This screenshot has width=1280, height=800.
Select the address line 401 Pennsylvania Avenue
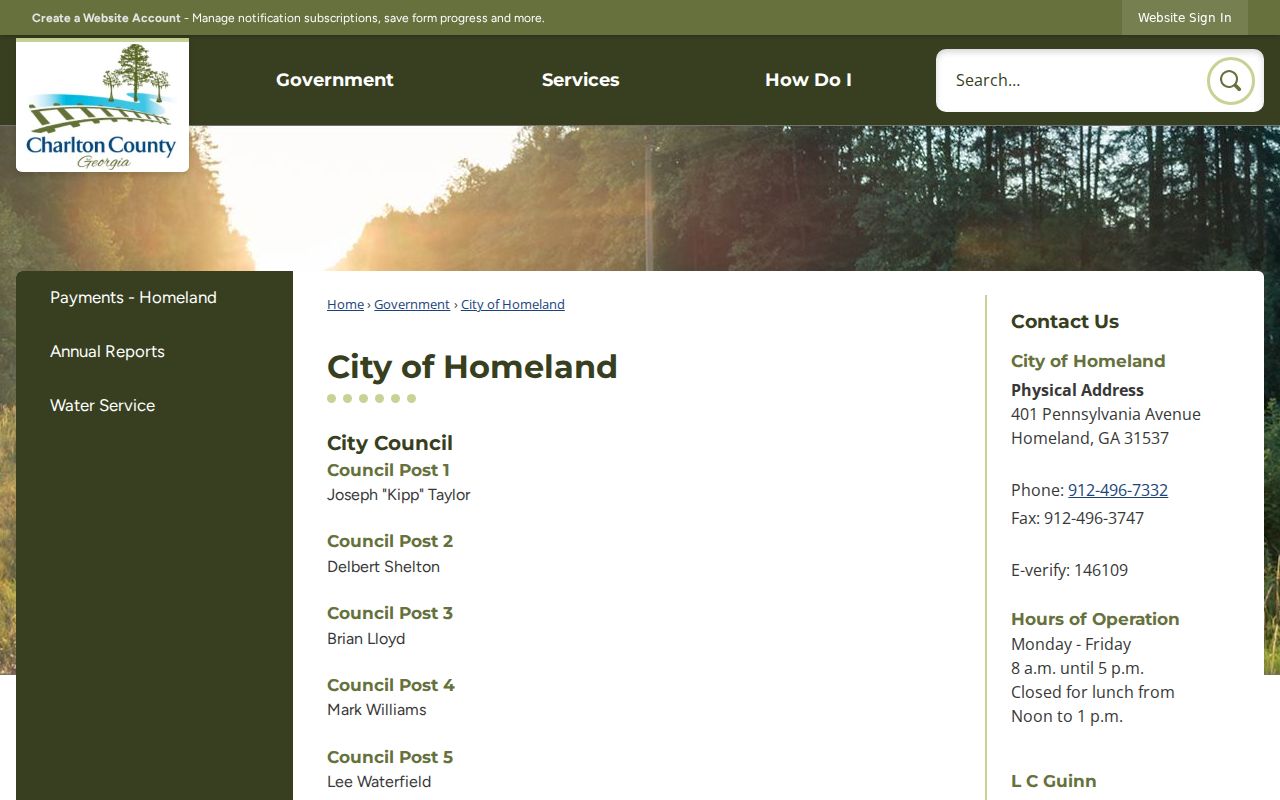(1106, 414)
